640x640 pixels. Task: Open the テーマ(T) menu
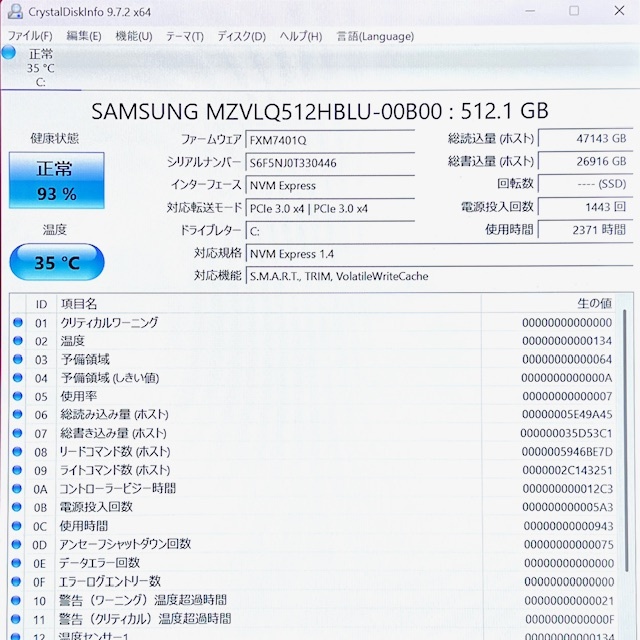[184, 36]
